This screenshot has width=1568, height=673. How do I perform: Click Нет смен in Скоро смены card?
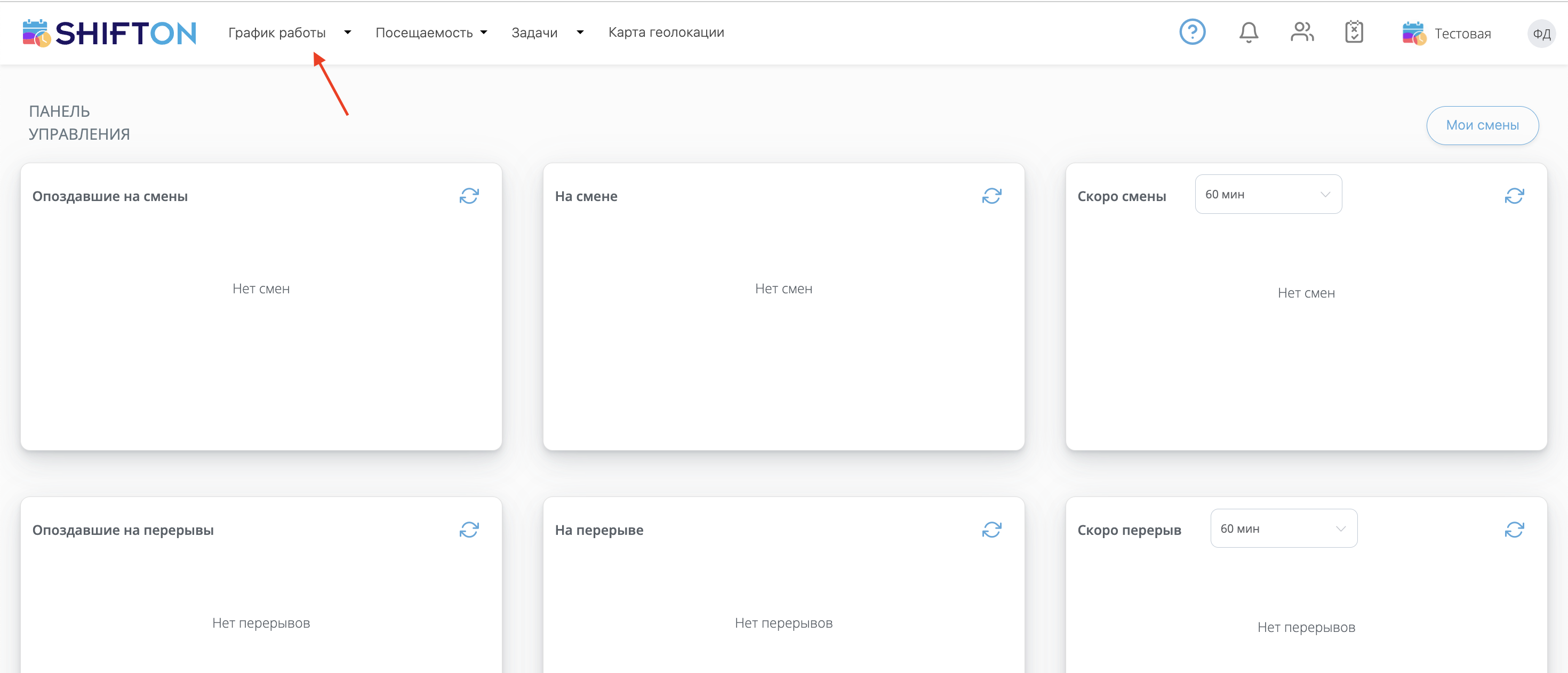[1306, 293]
